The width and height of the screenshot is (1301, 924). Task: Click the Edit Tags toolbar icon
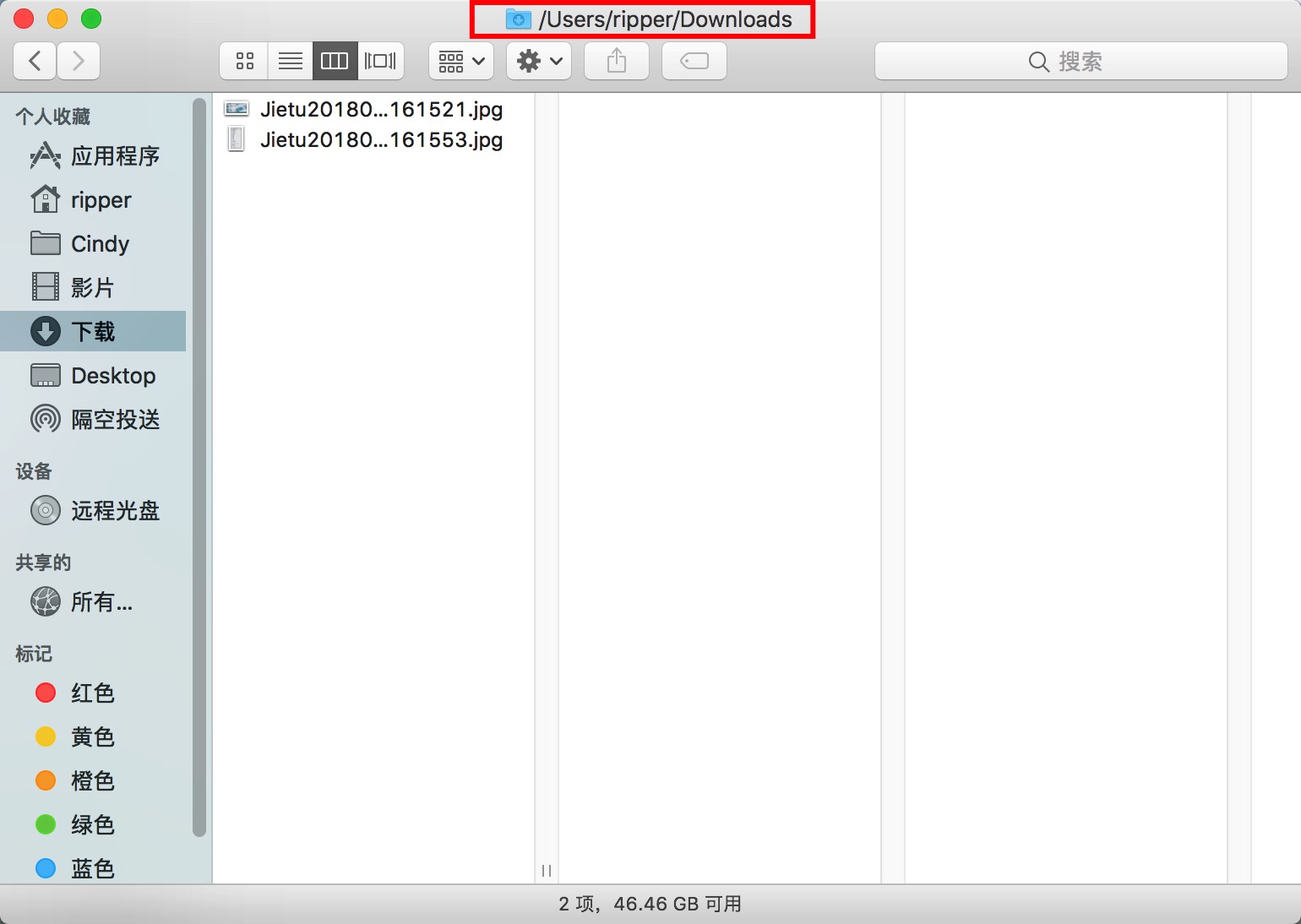tap(694, 61)
